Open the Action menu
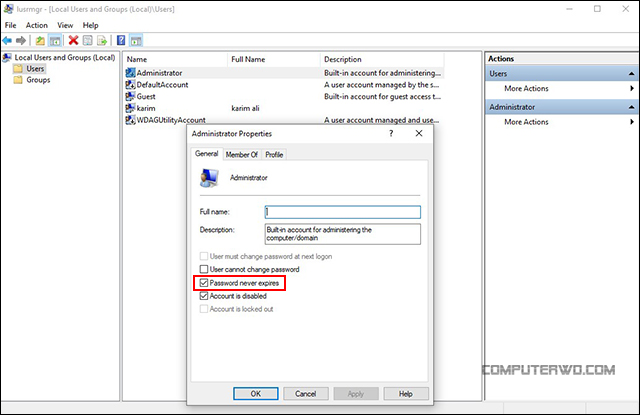This screenshot has height=415, width=640. (x=36, y=24)
